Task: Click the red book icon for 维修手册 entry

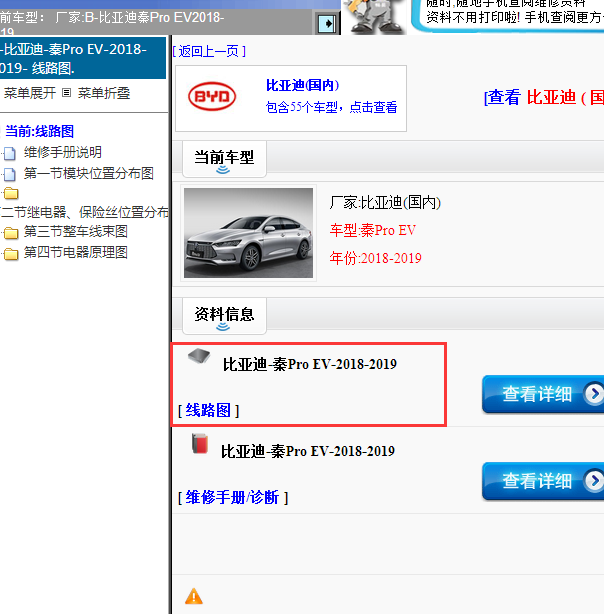Action: tap(200, 444)
